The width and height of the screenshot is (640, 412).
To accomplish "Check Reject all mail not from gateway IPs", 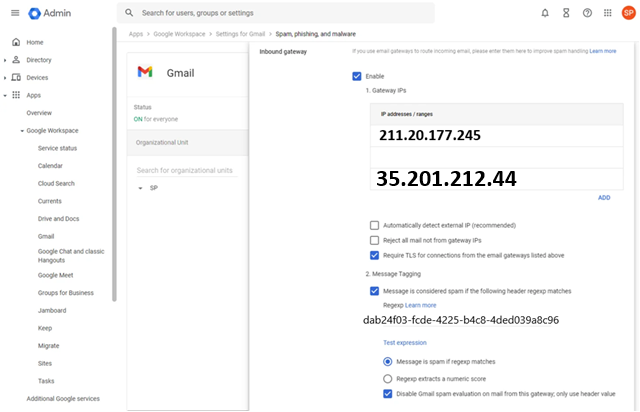I will pos(374,240).
